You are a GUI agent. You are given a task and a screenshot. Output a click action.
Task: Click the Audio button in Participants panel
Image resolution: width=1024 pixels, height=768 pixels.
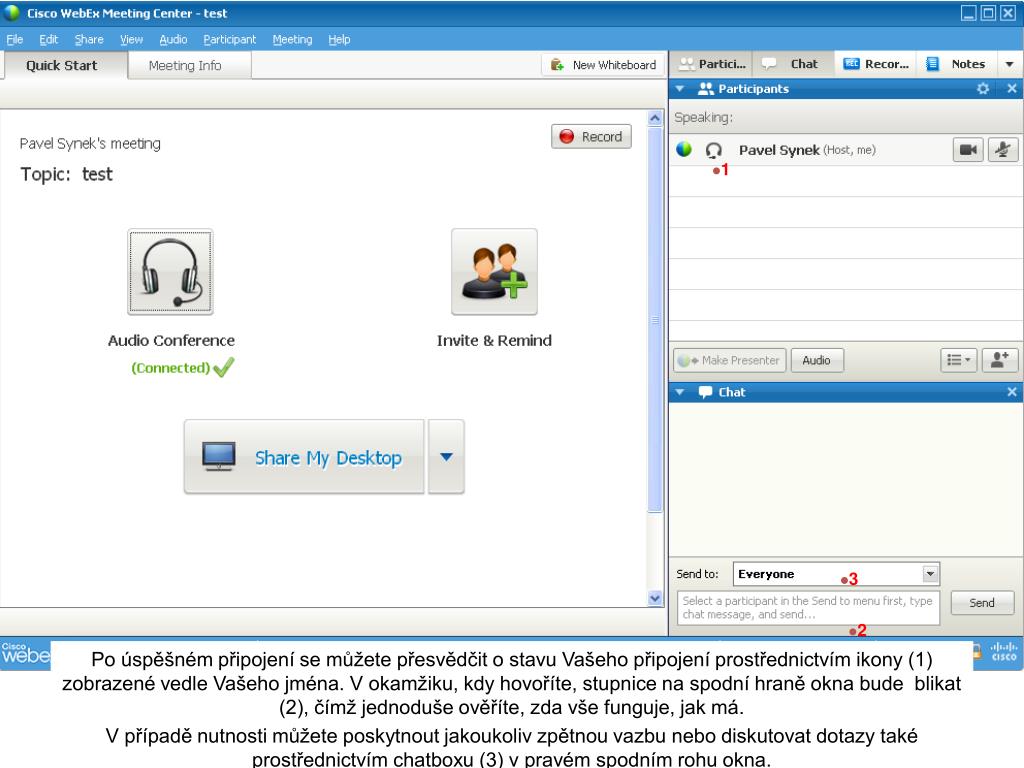(816, 360)
